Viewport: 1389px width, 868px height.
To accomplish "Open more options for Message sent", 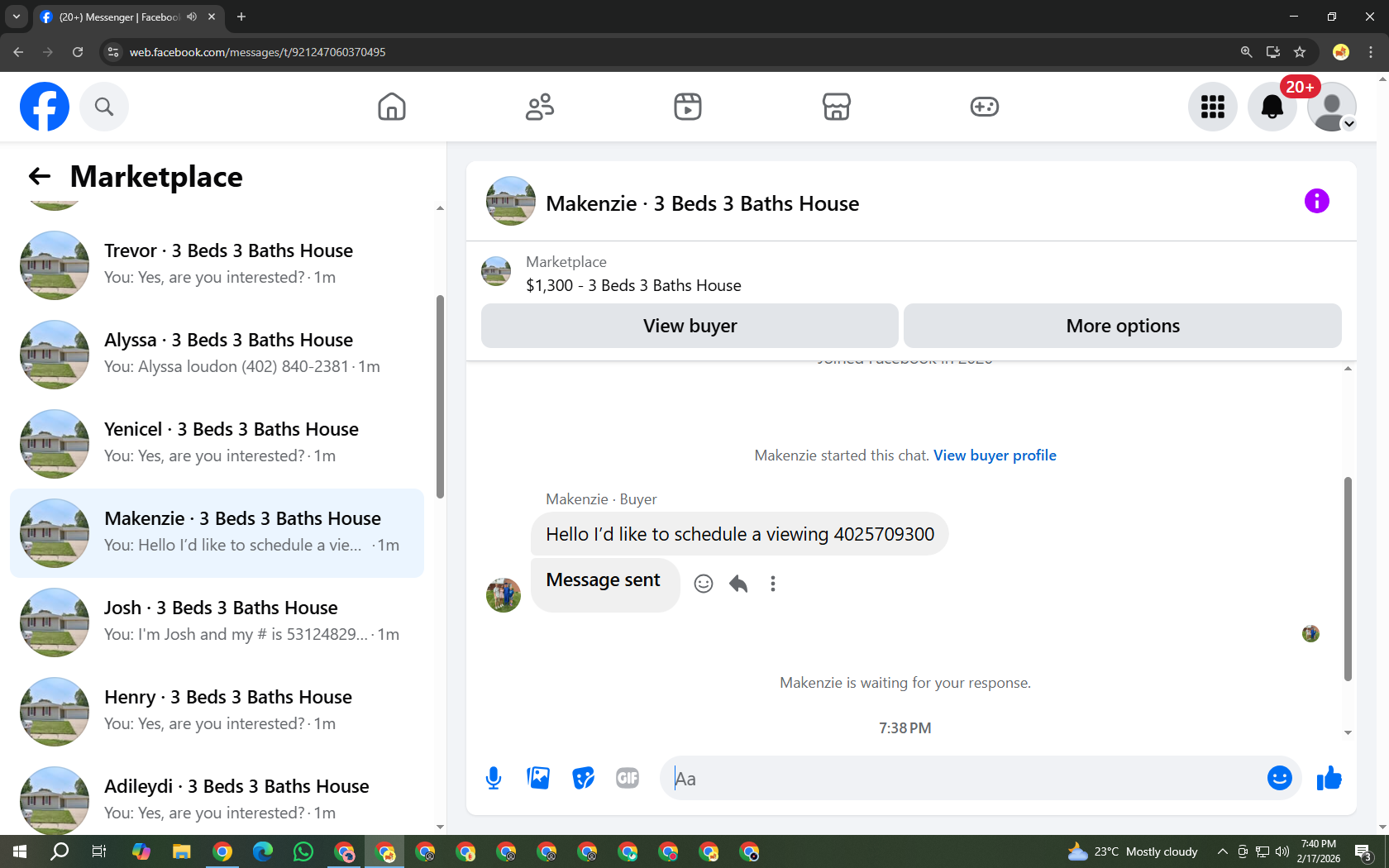I will click(773, 584).
